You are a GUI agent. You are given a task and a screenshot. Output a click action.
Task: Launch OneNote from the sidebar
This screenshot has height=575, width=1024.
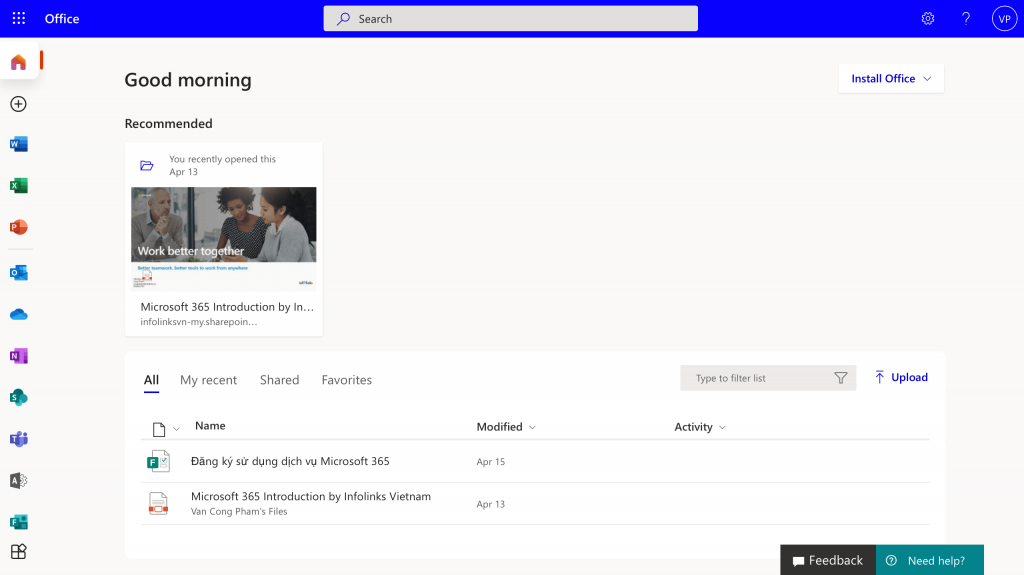click(18, 356)
